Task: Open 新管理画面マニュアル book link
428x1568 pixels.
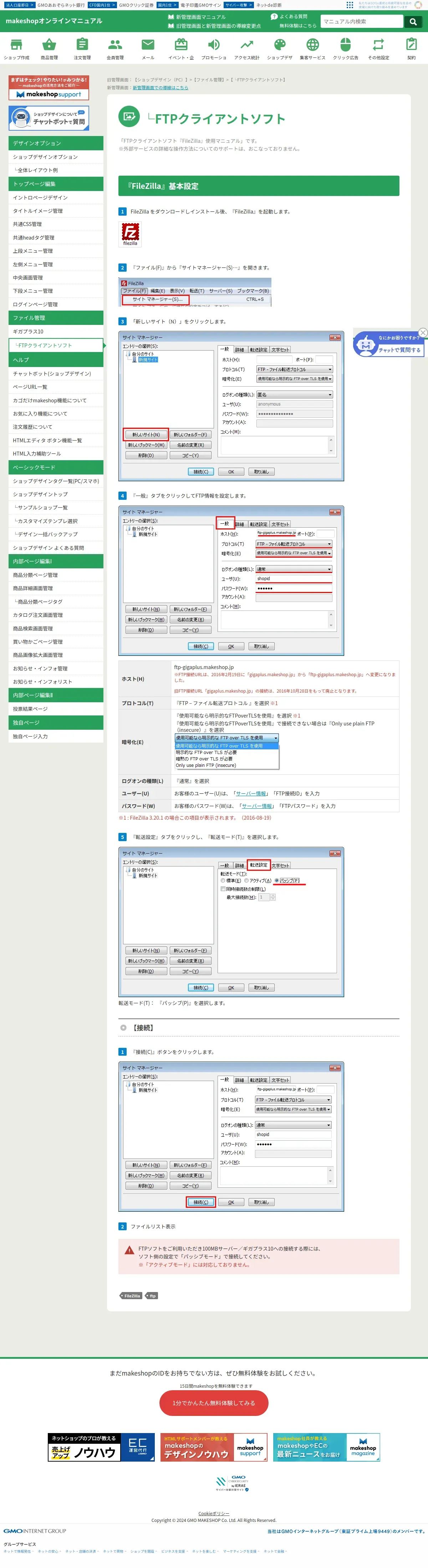Action: pyautogui.click(x=197, y=17)
